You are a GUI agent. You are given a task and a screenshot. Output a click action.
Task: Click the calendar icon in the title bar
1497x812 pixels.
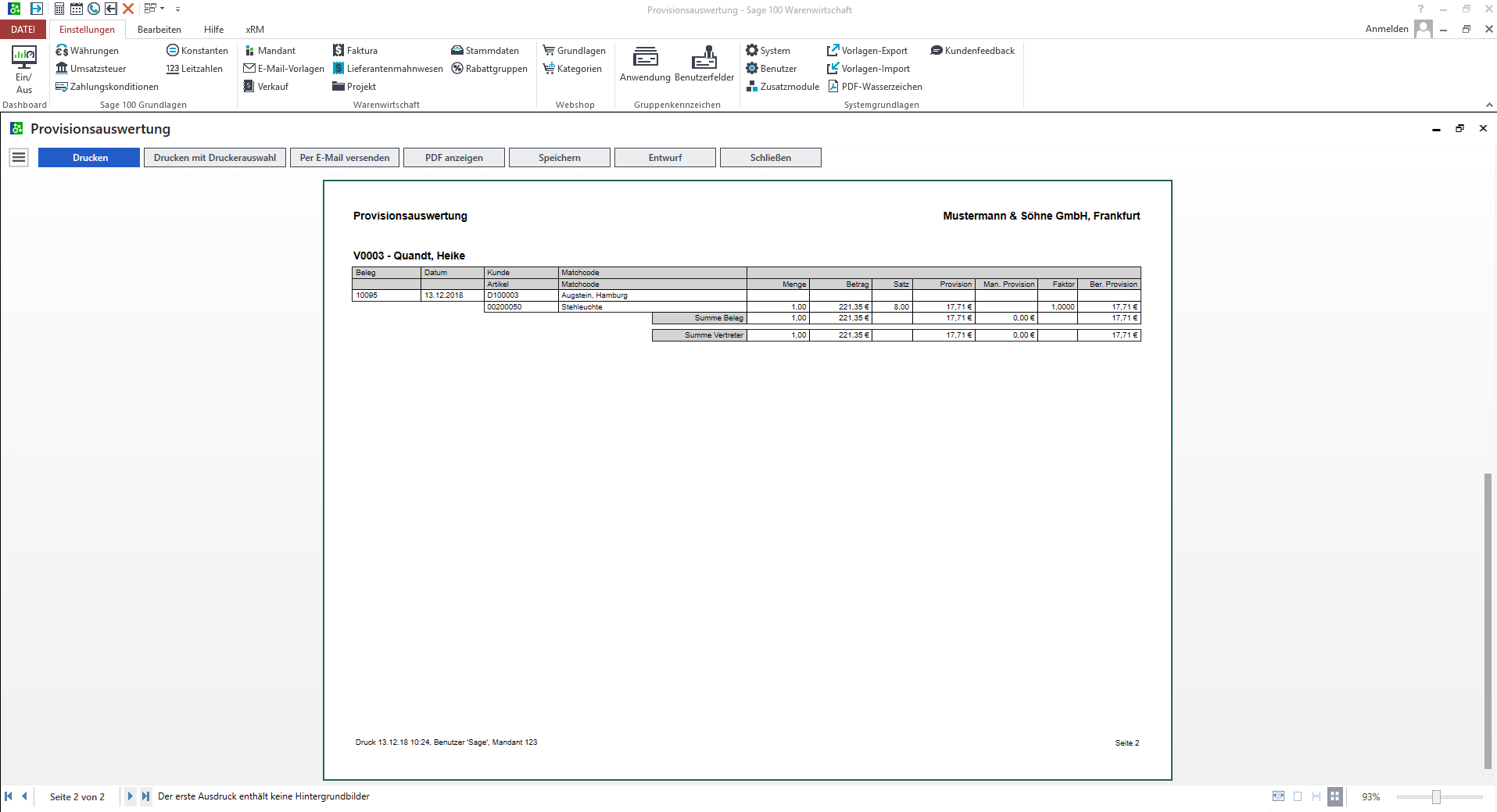[x=77, y=9]
